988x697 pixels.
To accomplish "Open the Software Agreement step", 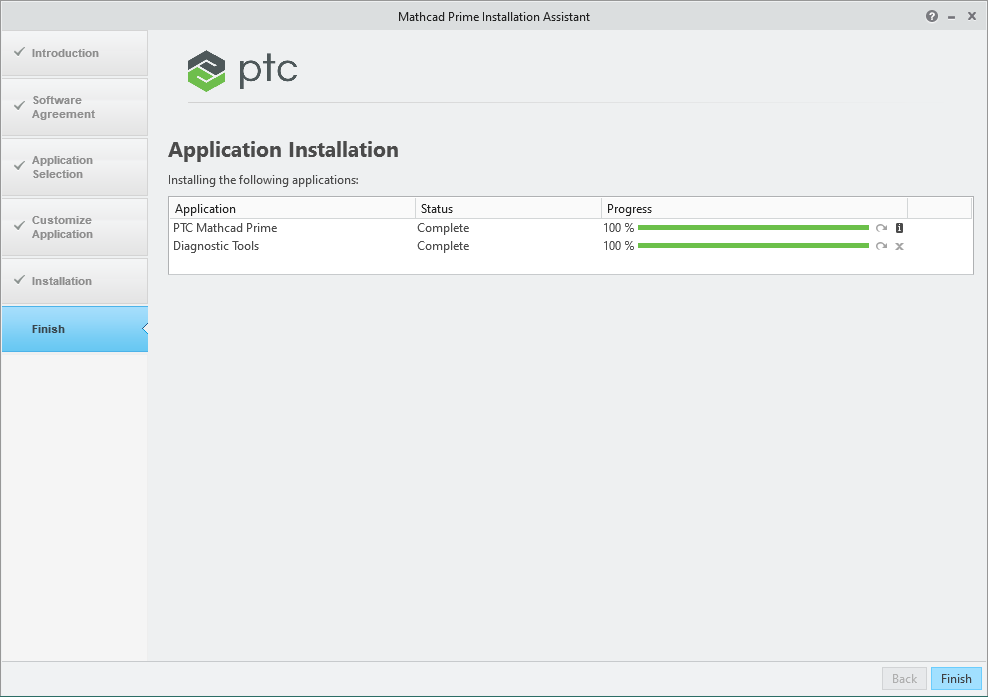I will (x=74, y=107).
